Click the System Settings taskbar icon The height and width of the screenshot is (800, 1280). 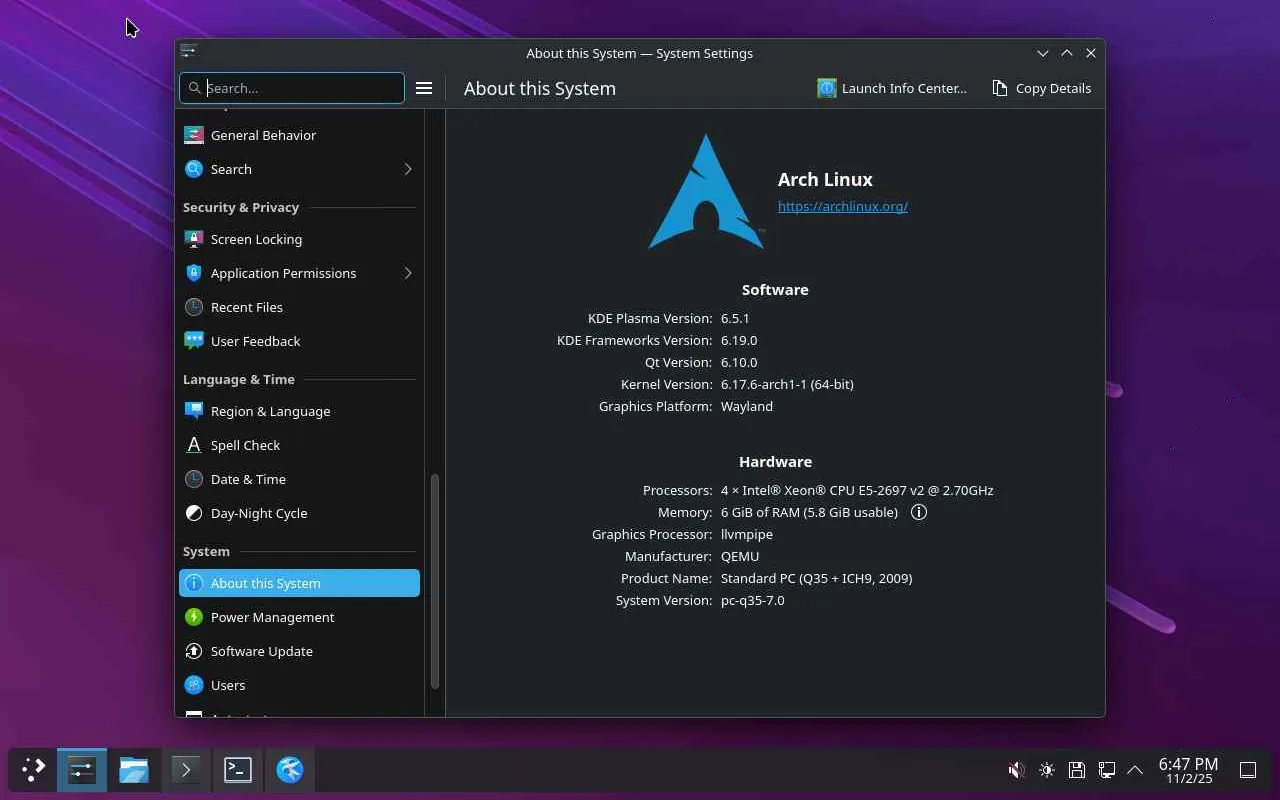click(81, 769)
